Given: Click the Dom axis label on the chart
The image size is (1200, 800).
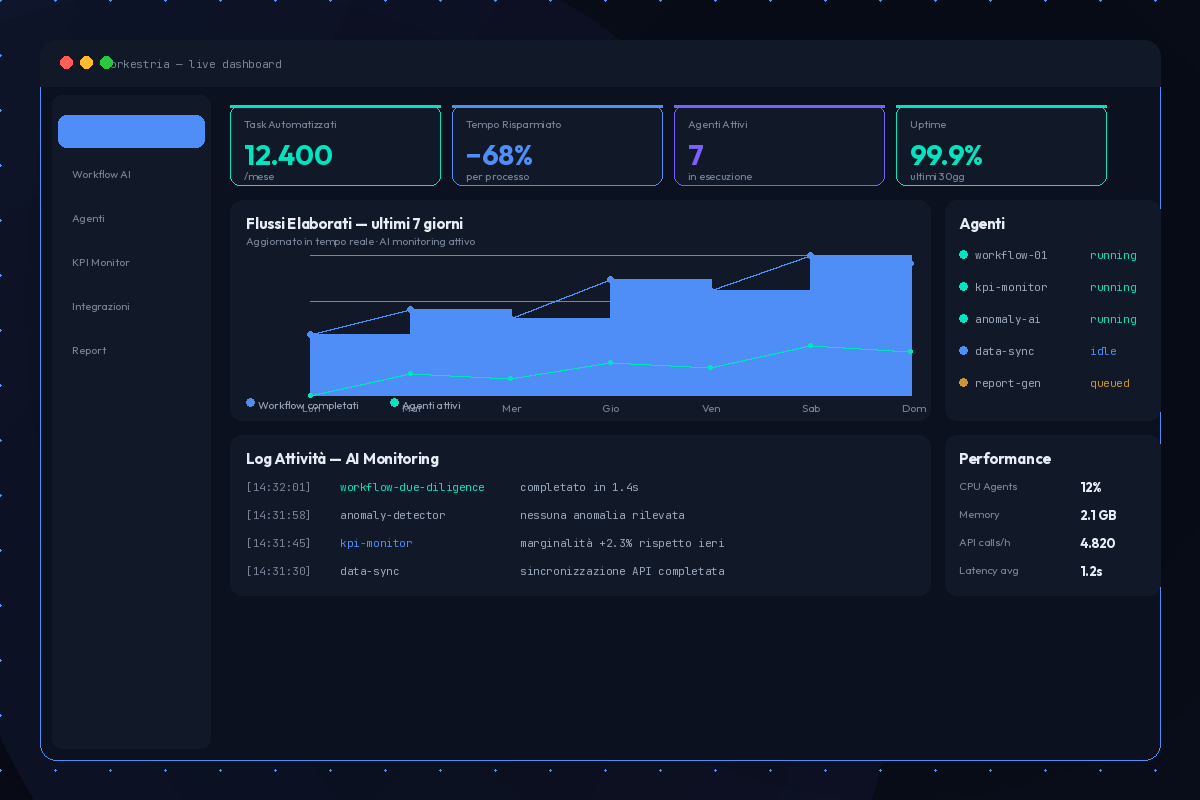Looking at the screenshot, I should pyautogui.click(x=914, y=409).
